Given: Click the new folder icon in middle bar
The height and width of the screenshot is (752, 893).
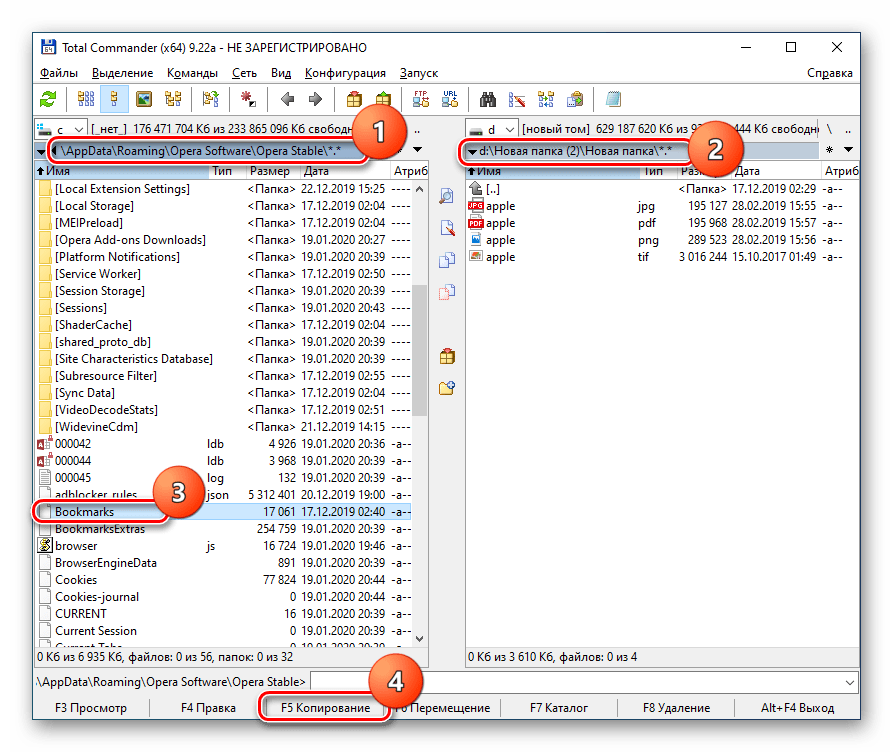Looking at the screenshot, I should coord(447,388).
